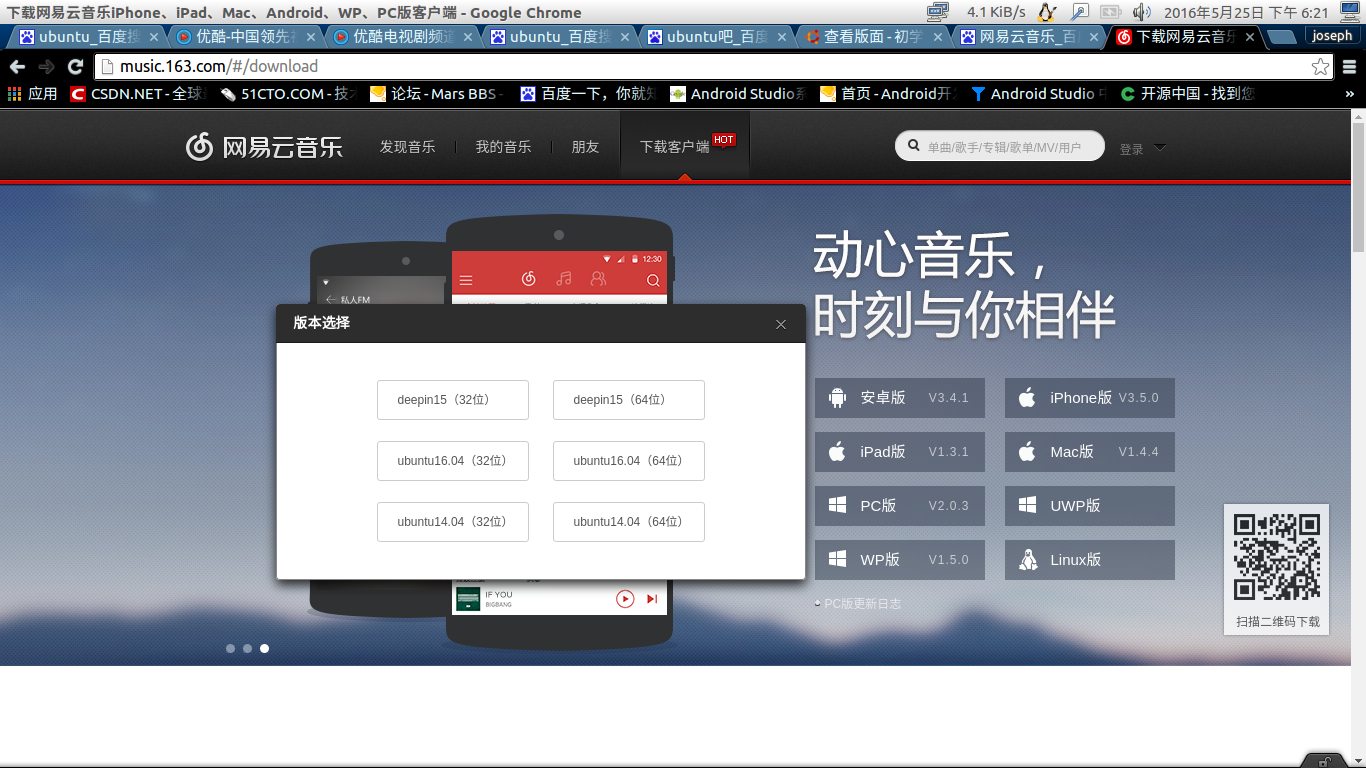
Task: Download the iPhone版 client
Action: 1090,398
